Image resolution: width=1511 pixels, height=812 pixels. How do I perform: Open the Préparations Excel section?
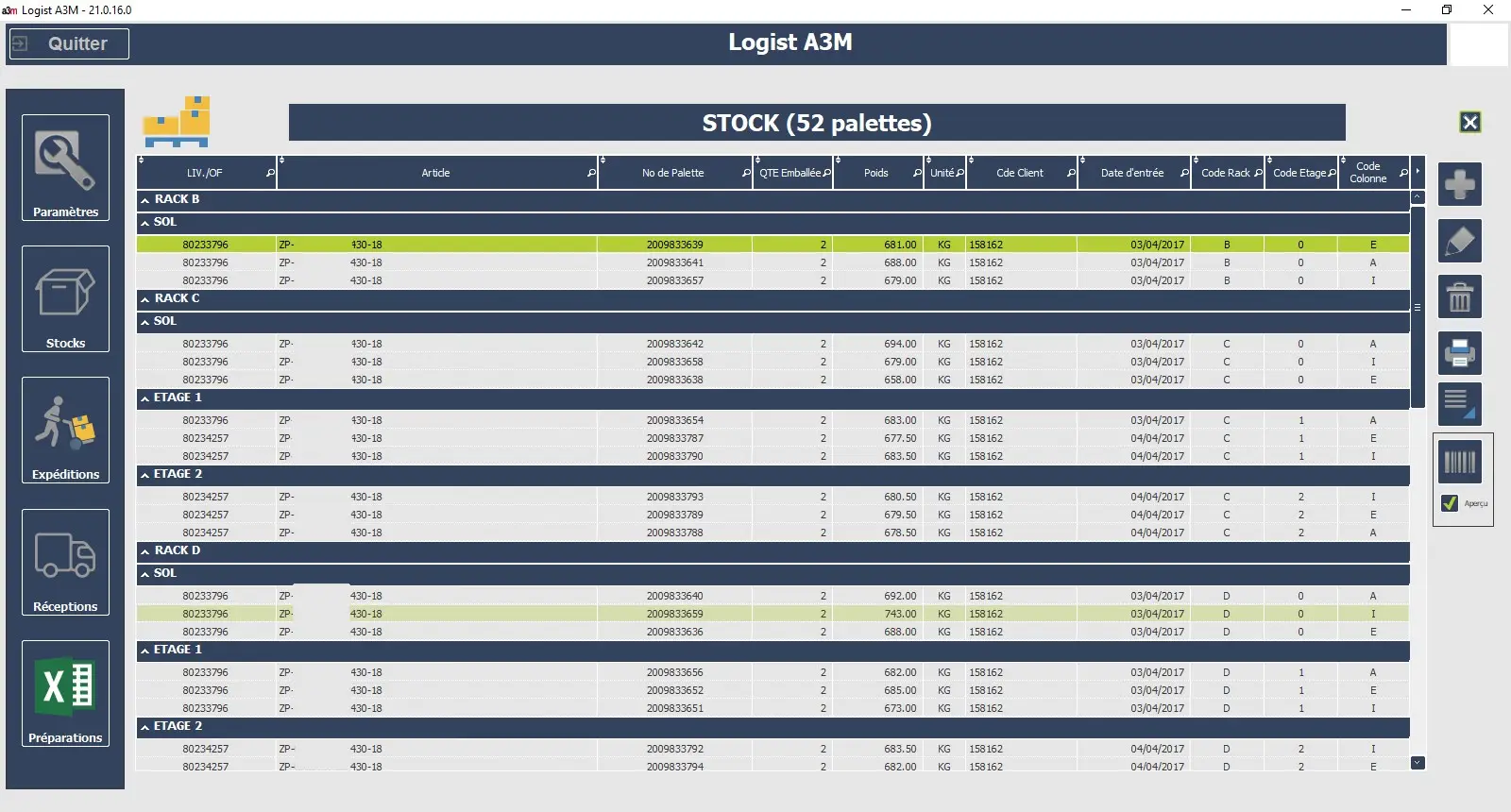pyautogui.click(x=65, y=694)
